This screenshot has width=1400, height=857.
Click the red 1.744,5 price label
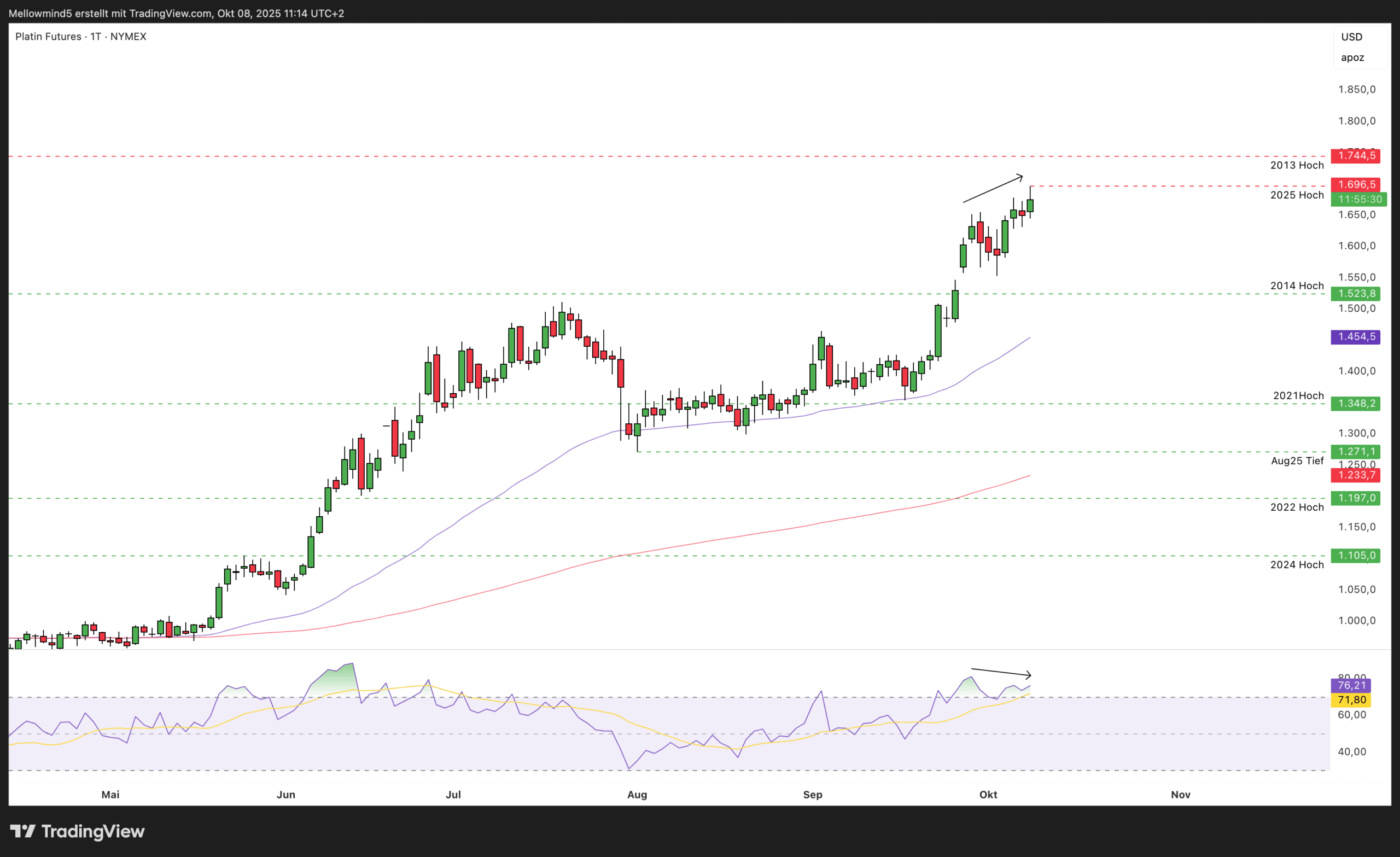[x=1356, y=156]
